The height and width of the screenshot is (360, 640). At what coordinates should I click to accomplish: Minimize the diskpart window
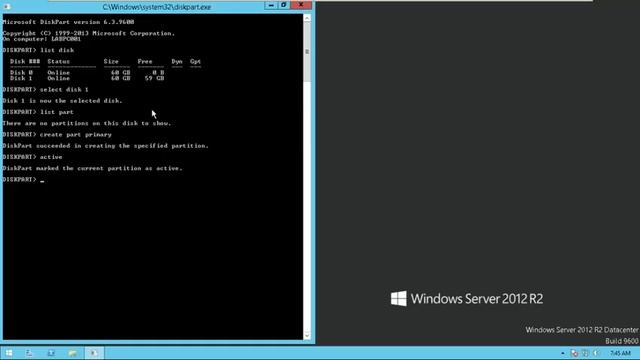271,5
